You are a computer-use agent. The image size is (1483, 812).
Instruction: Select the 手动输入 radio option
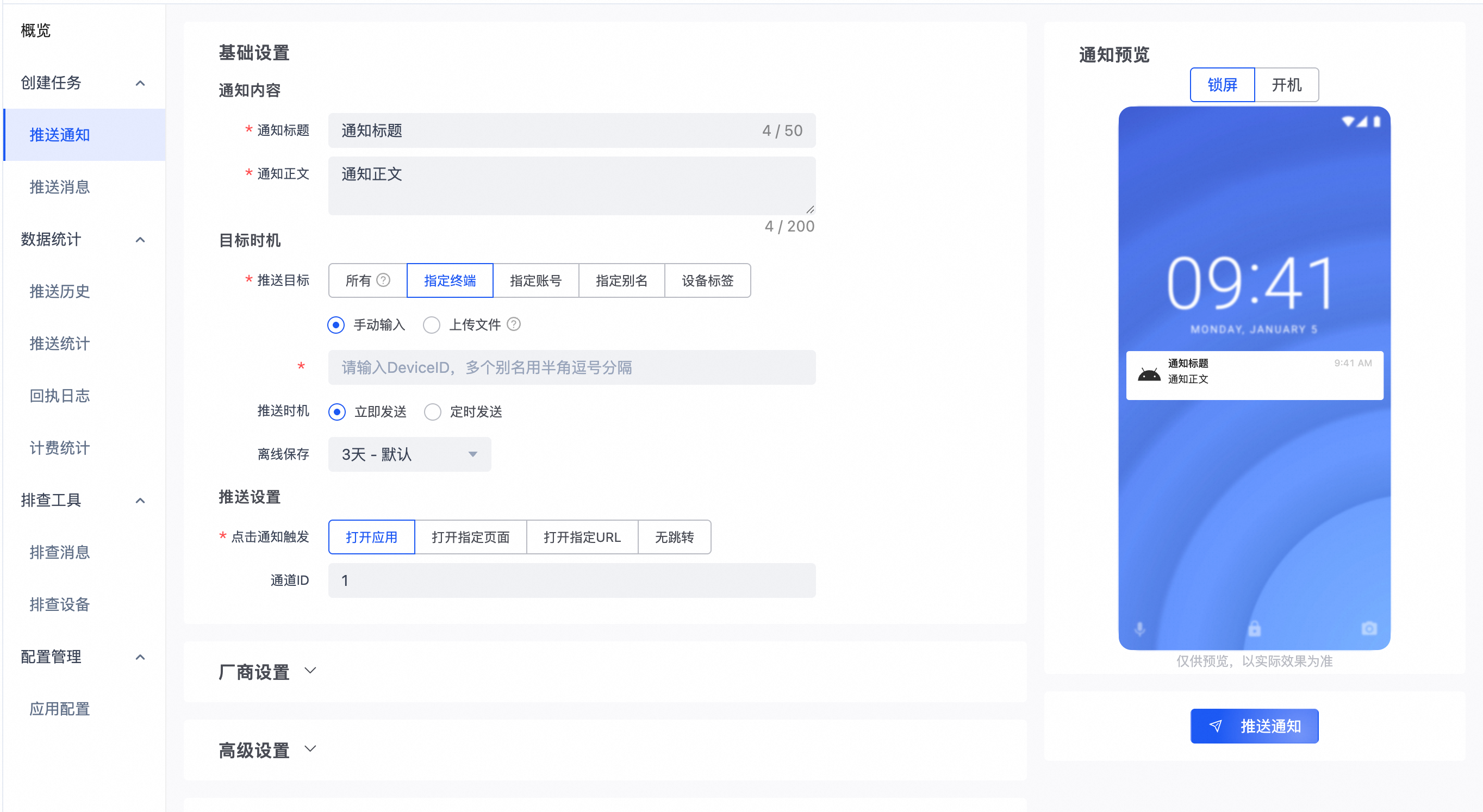(336, 325)
